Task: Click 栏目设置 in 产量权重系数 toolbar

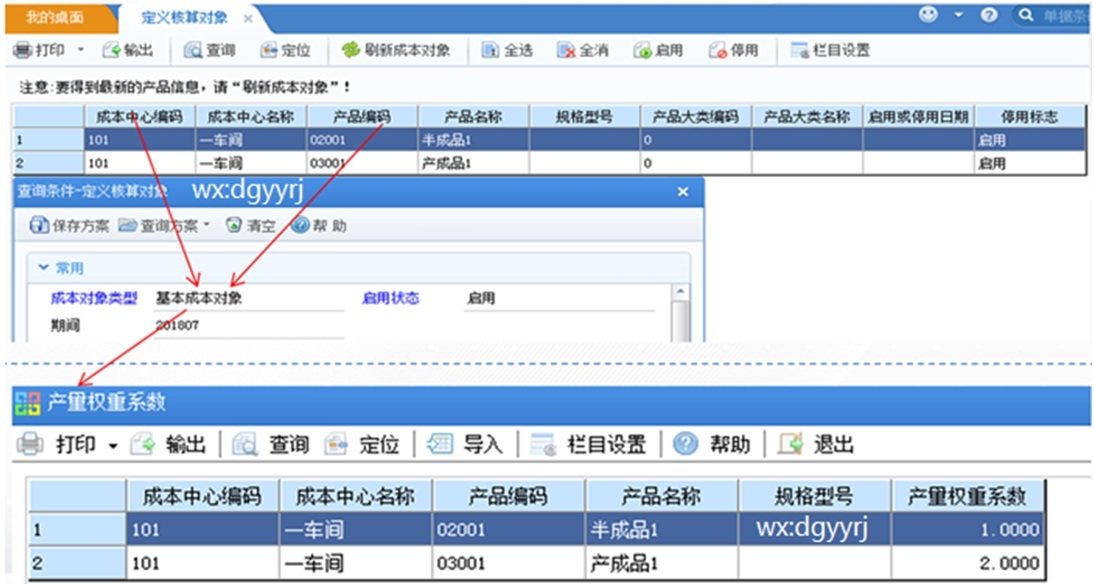Action: (588, 444)
